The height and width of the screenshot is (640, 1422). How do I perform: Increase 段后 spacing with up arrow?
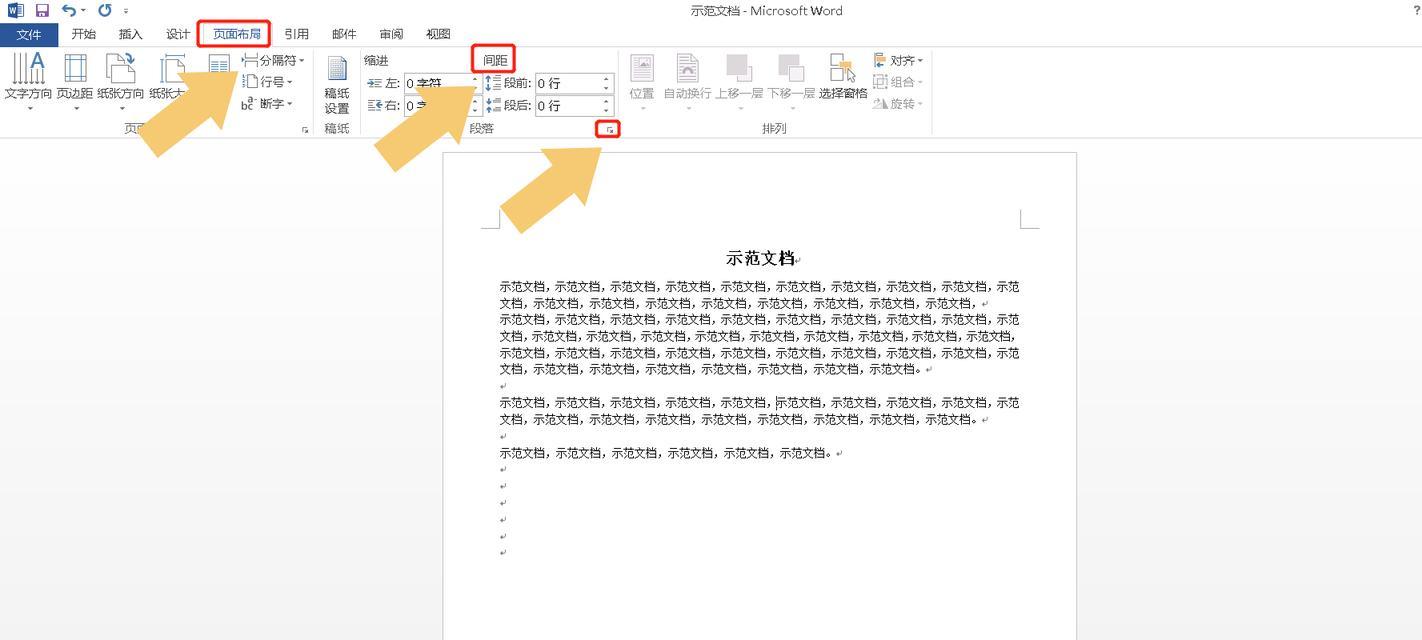click(x=606, y=101)
